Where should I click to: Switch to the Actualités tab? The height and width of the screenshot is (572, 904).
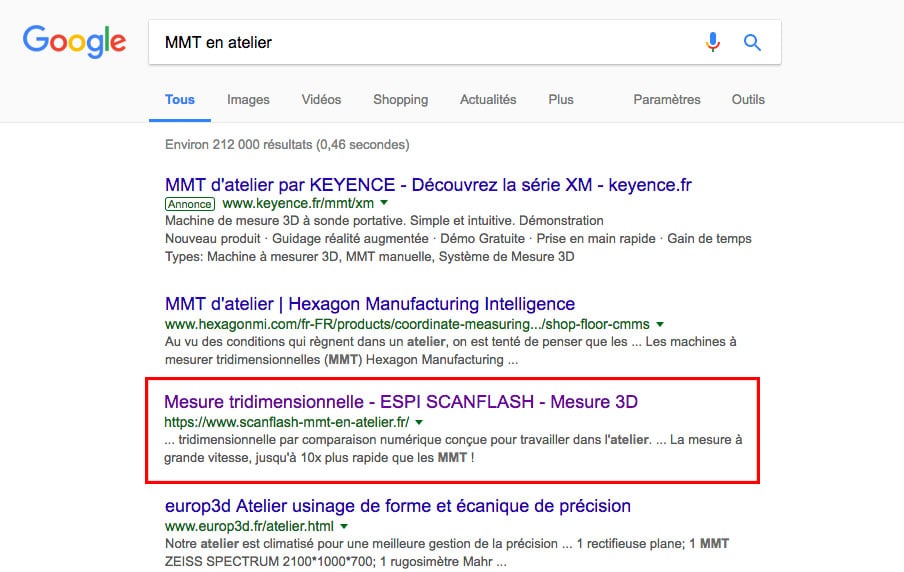point(488,100)
